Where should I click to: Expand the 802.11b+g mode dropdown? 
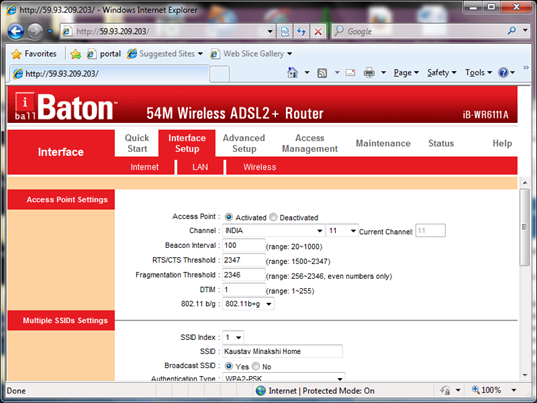click(248, 304)
